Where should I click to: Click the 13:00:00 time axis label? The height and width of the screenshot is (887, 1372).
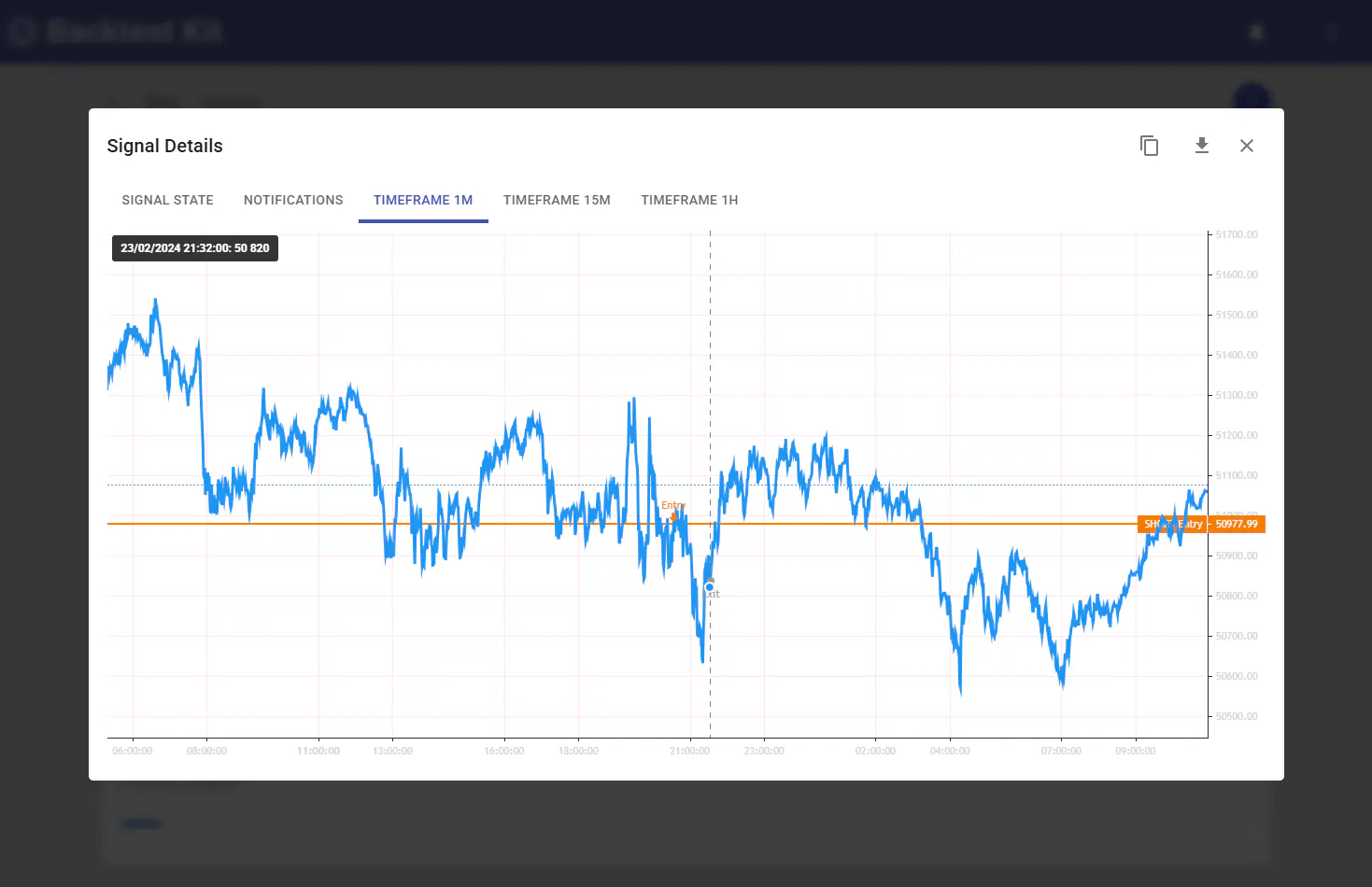[x=392, y=751]
